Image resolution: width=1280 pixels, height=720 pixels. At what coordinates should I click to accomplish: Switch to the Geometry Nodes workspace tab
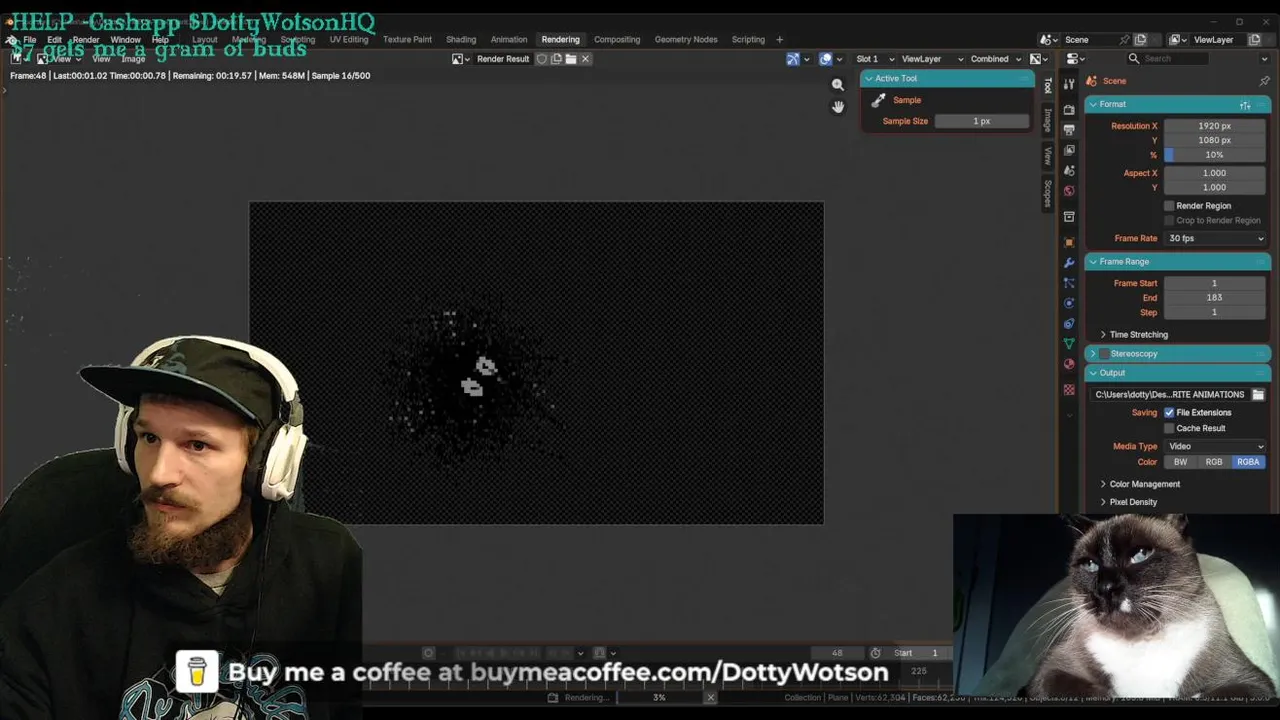coord(686,40)
